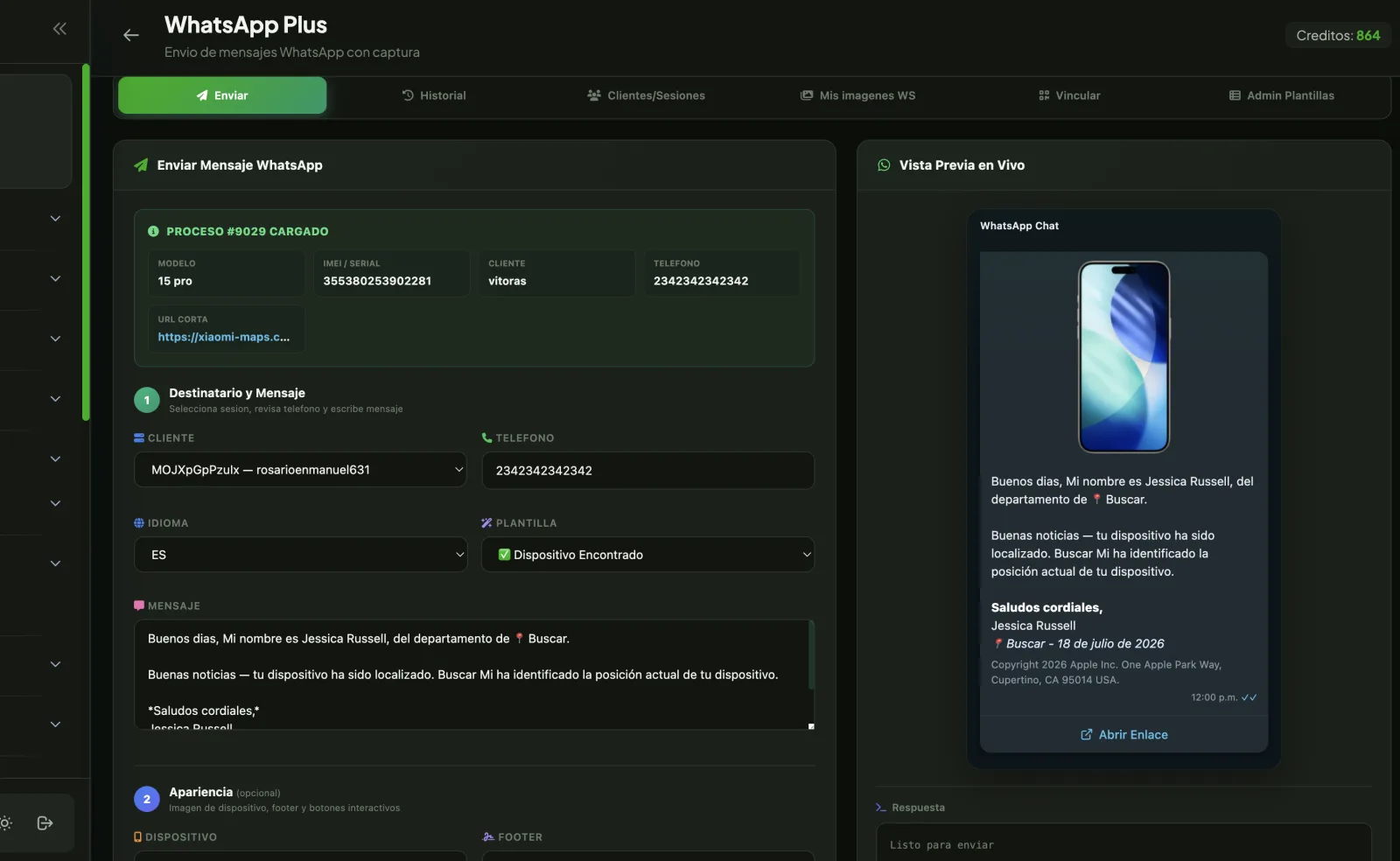Open the CLIENTE session dropdown

click(300, 470)
